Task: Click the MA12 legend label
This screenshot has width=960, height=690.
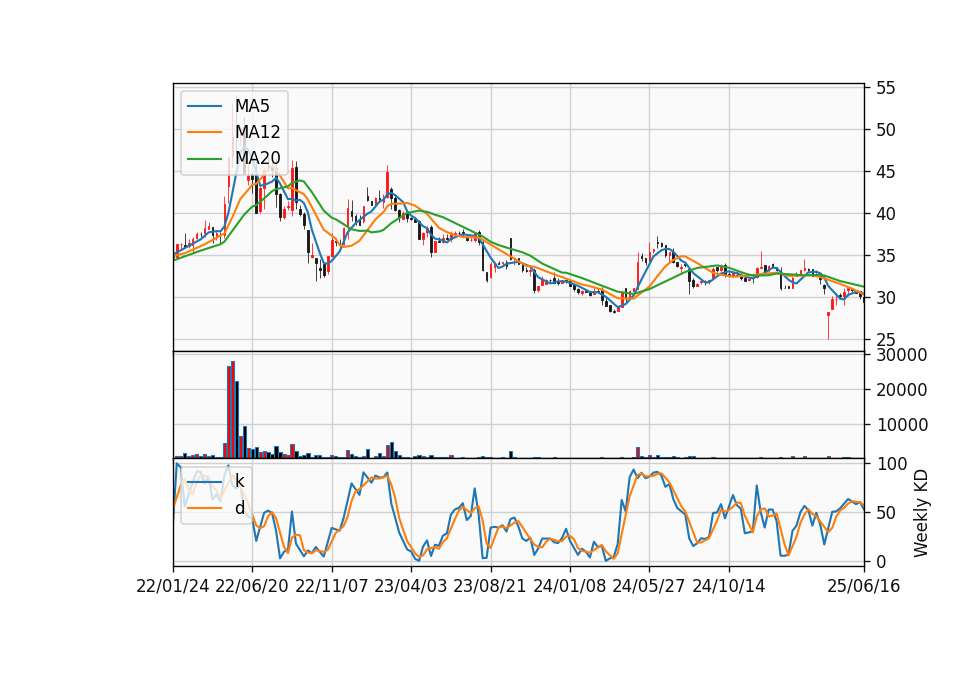Action: coord(257,132)
